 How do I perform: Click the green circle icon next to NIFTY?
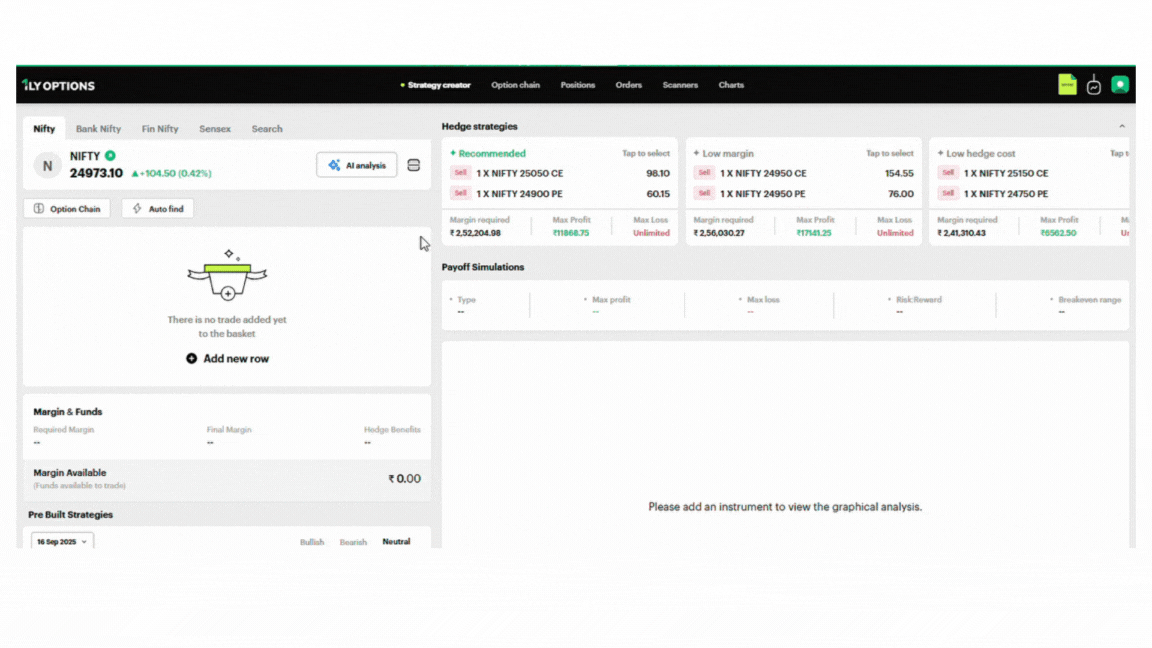pyautogui.click(x=110, y=156)
